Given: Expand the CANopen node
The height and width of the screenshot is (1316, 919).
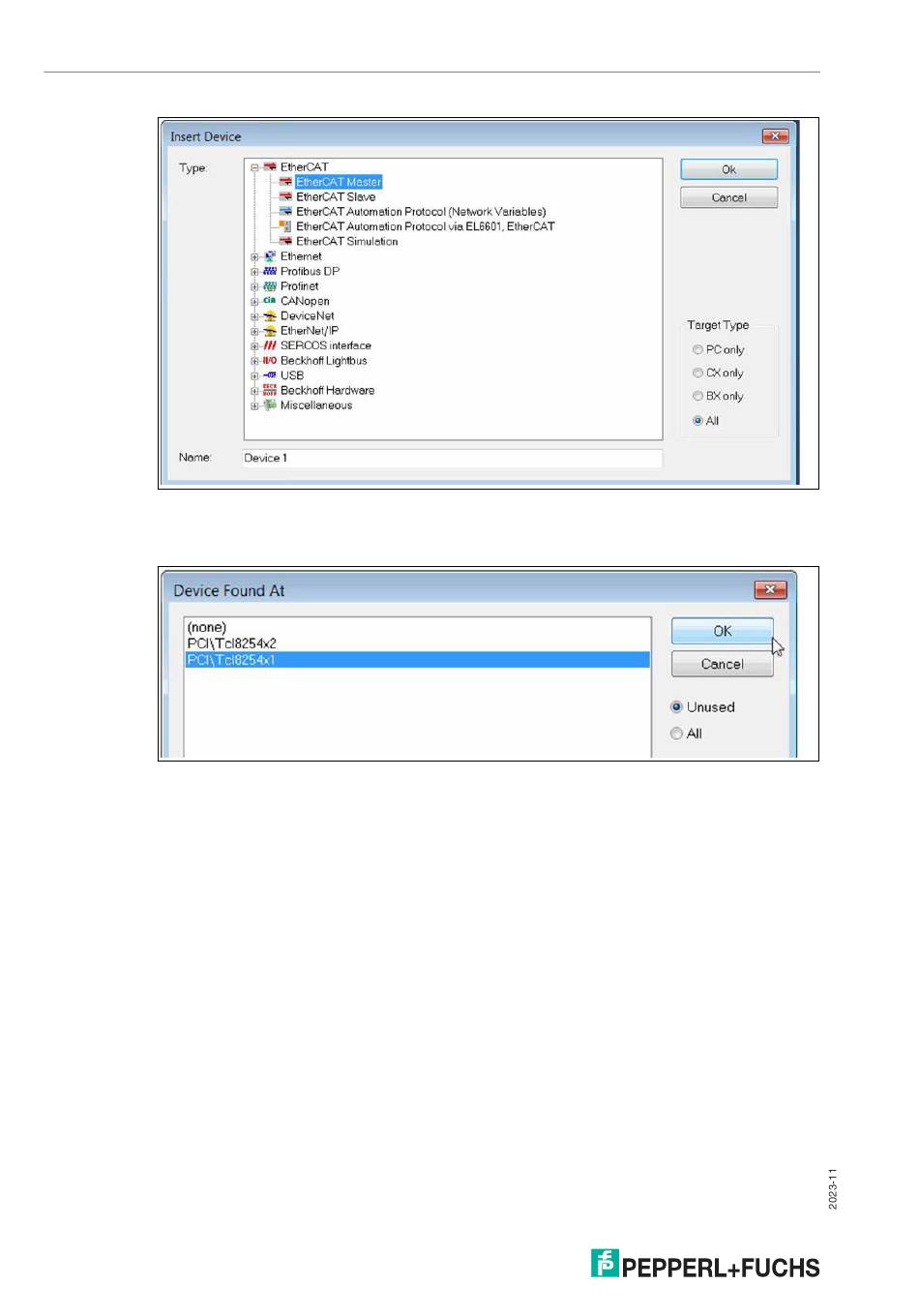Looking at the screenshot, I should click(x=254, y=302).
